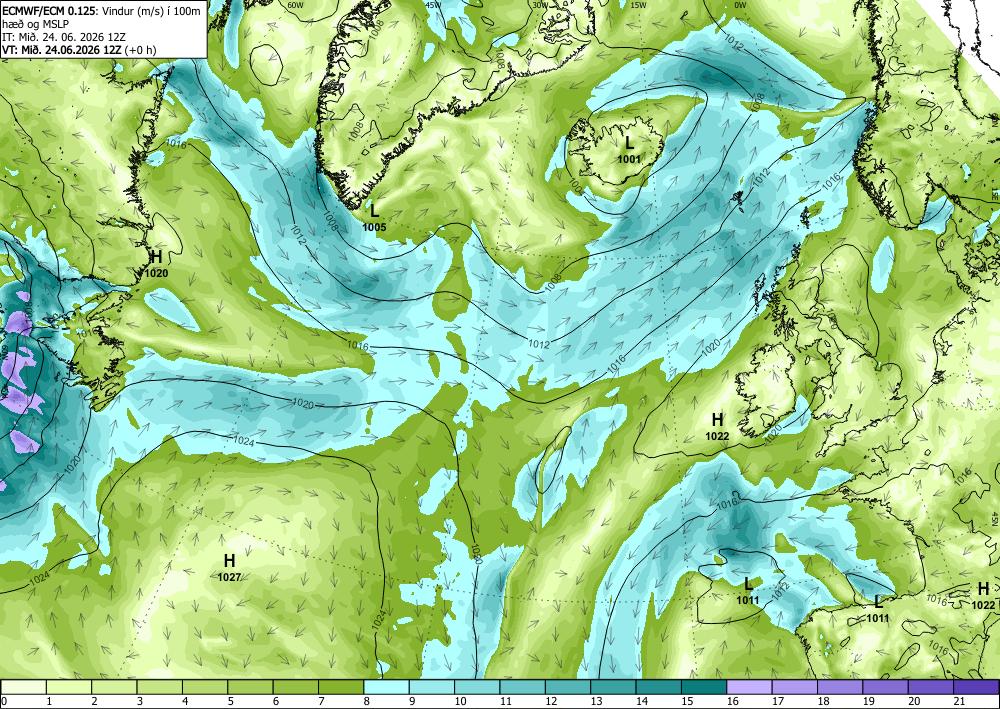Select the 8 m/s color legend swatch
Viewport: 1000px width, 709px height.
point(386,687)
